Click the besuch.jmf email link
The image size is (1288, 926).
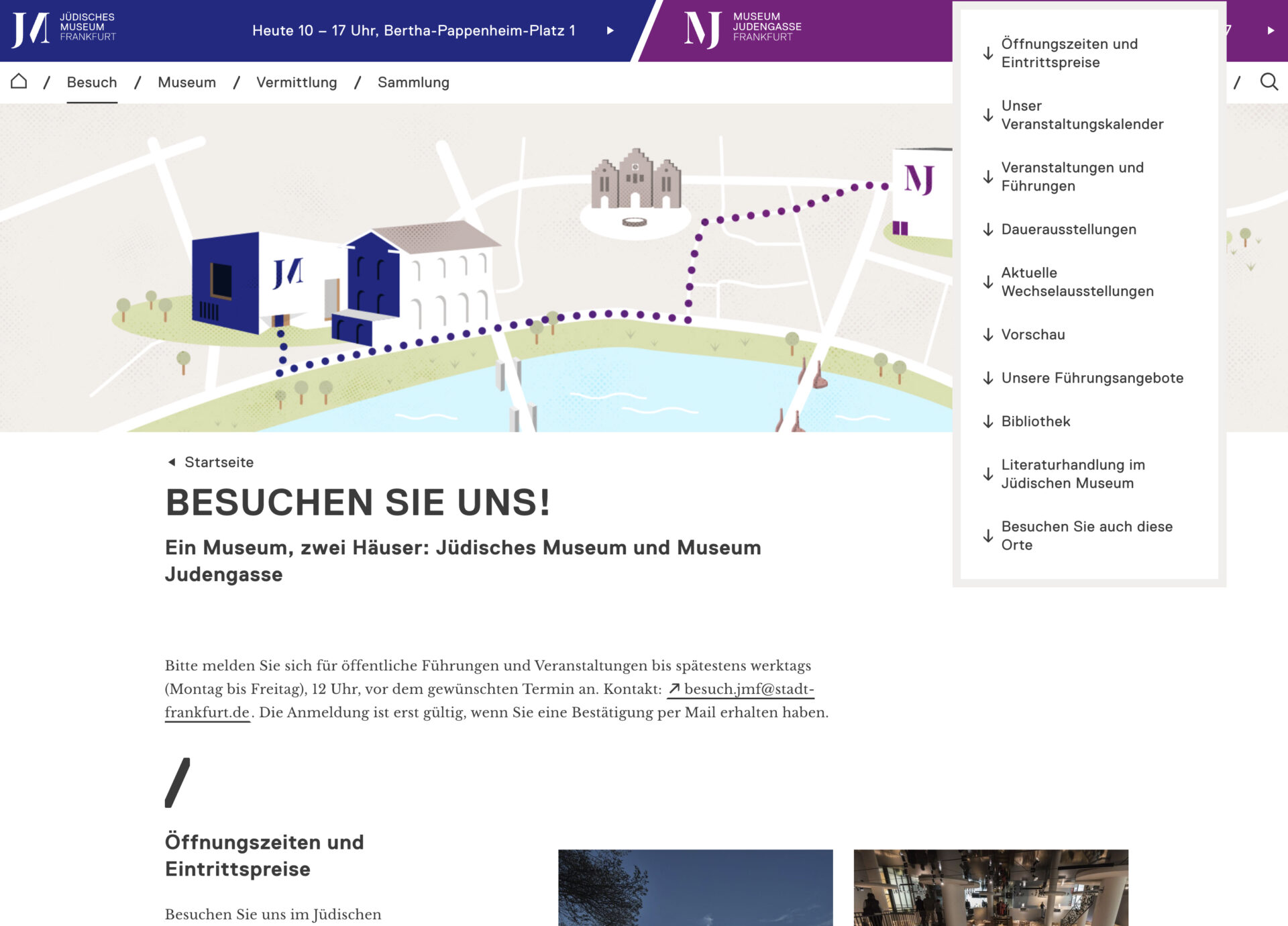coord(748,689)
